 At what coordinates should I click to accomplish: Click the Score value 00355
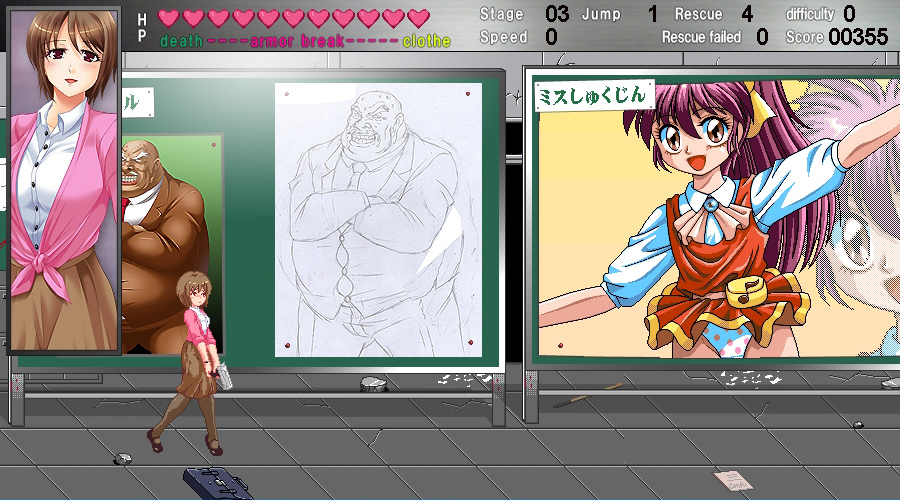(x=858, y=37)
